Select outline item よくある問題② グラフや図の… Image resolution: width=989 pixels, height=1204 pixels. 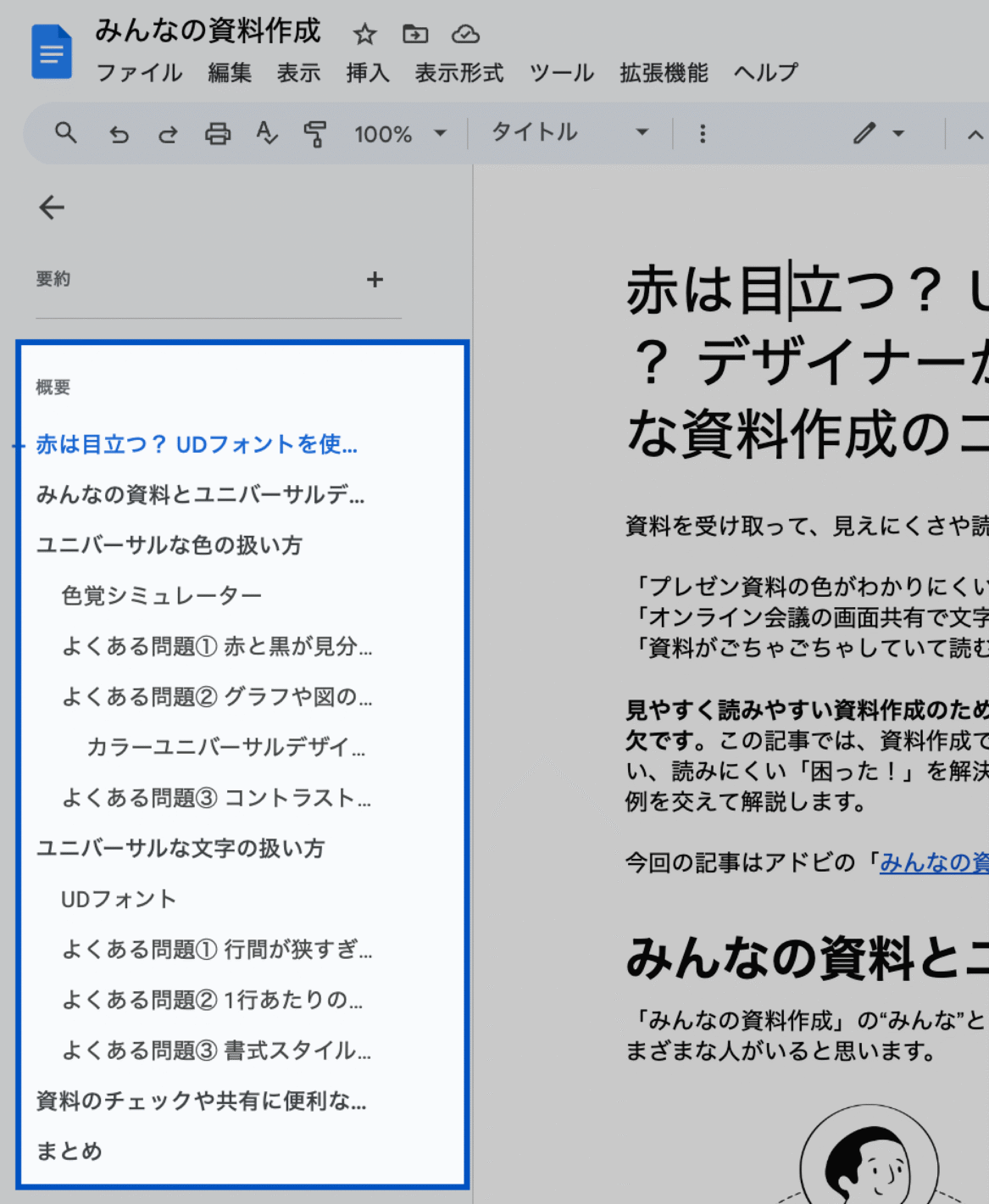[217, 696]
